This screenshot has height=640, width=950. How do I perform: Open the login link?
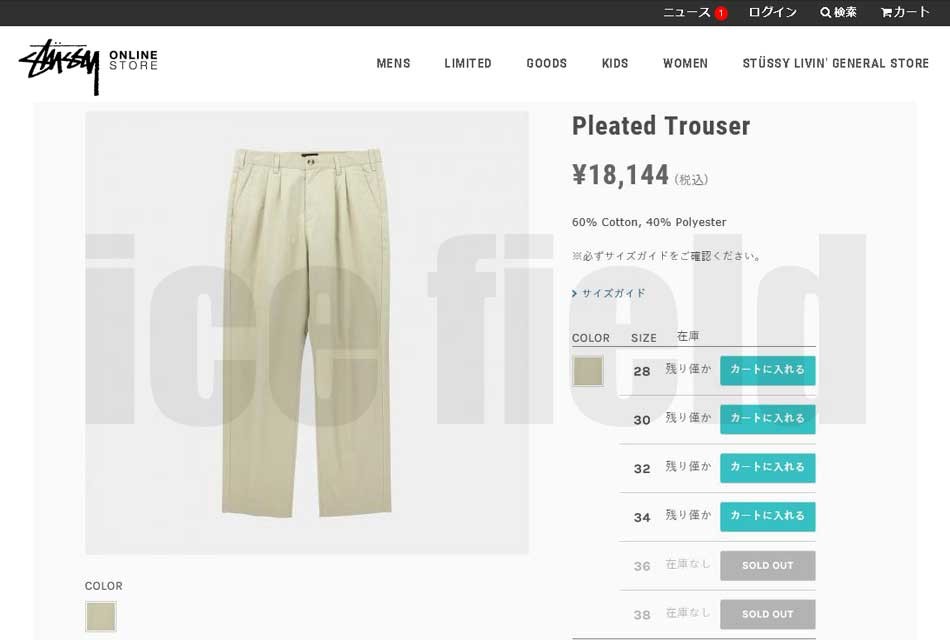(772, 13)
